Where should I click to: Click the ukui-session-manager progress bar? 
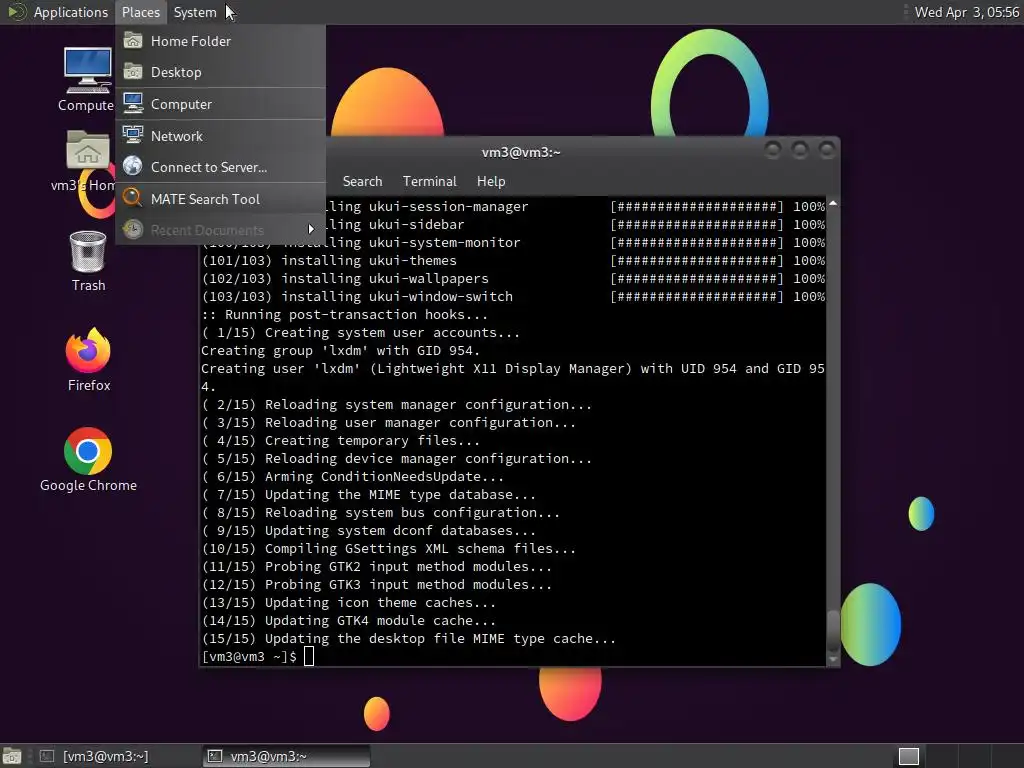pyautogui.click(x=696, y=206)
